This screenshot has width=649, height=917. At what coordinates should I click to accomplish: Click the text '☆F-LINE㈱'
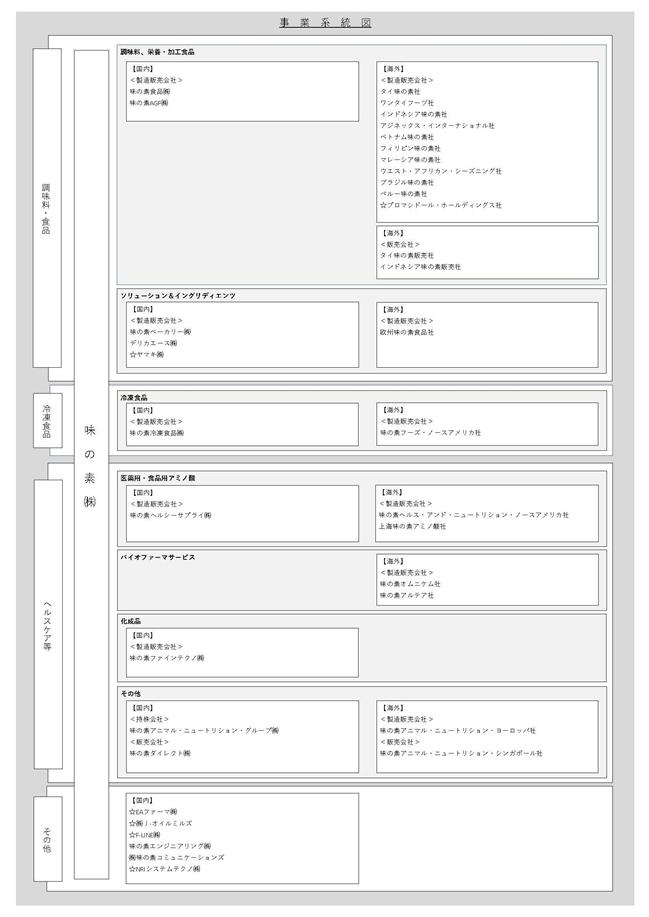tap(145, 835)
